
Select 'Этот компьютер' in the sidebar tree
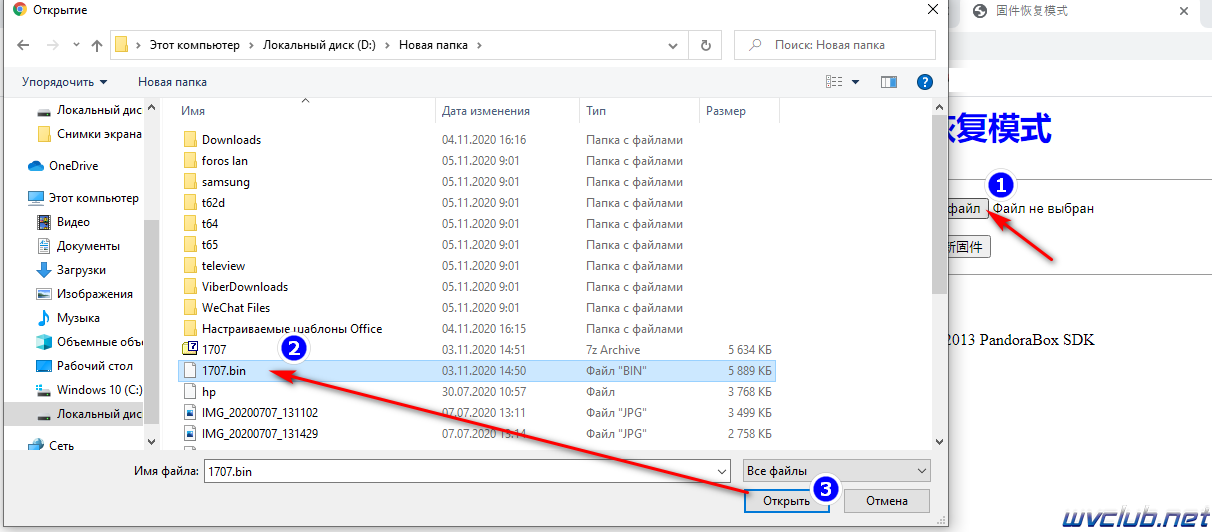point(96,199)
